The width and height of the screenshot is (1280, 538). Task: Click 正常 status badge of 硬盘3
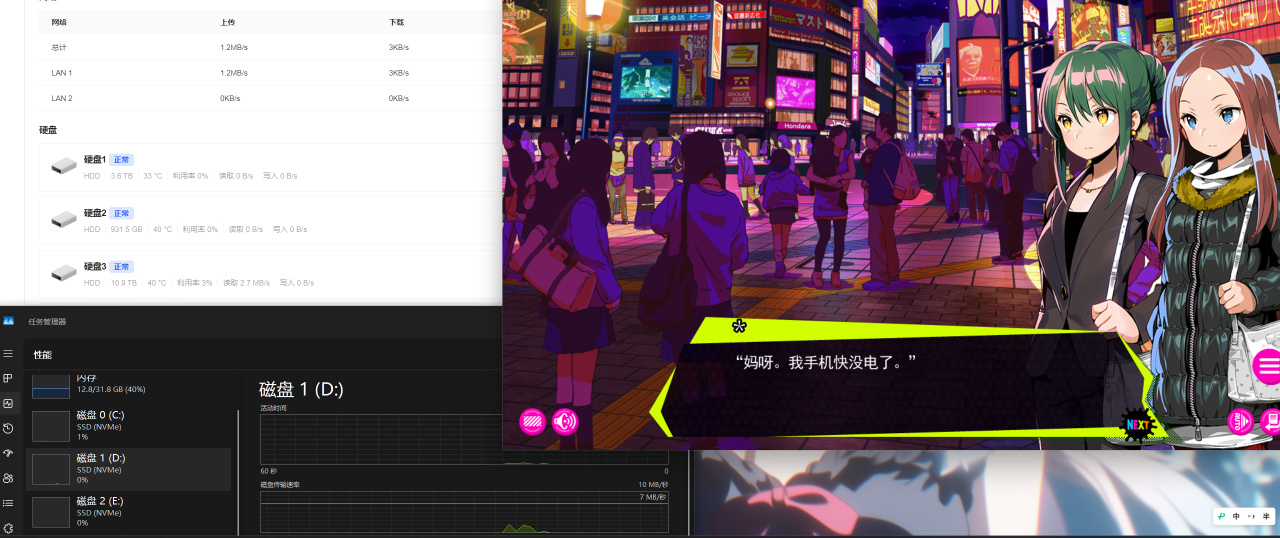pyautogui.click(x=121, y=267)
